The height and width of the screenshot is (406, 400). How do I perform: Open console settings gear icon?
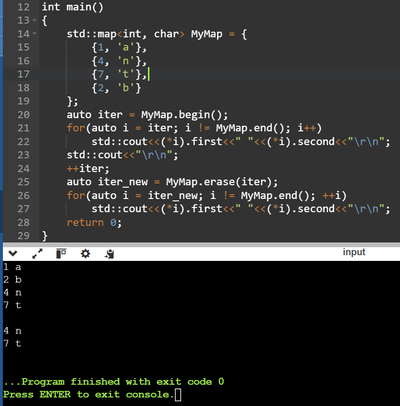[86, 254]
